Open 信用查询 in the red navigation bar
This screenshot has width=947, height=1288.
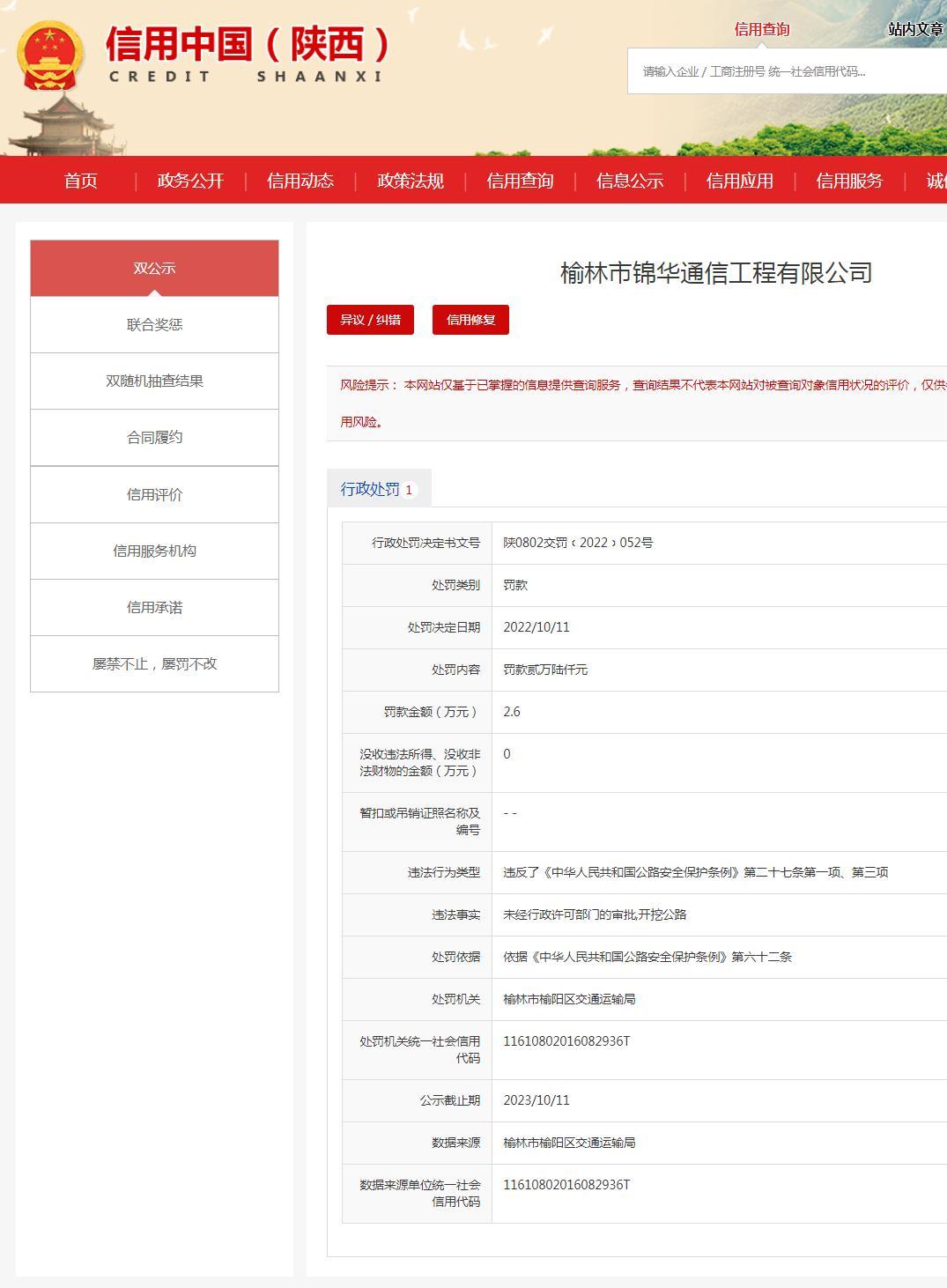pyautogui.click(x=520, y=181)
